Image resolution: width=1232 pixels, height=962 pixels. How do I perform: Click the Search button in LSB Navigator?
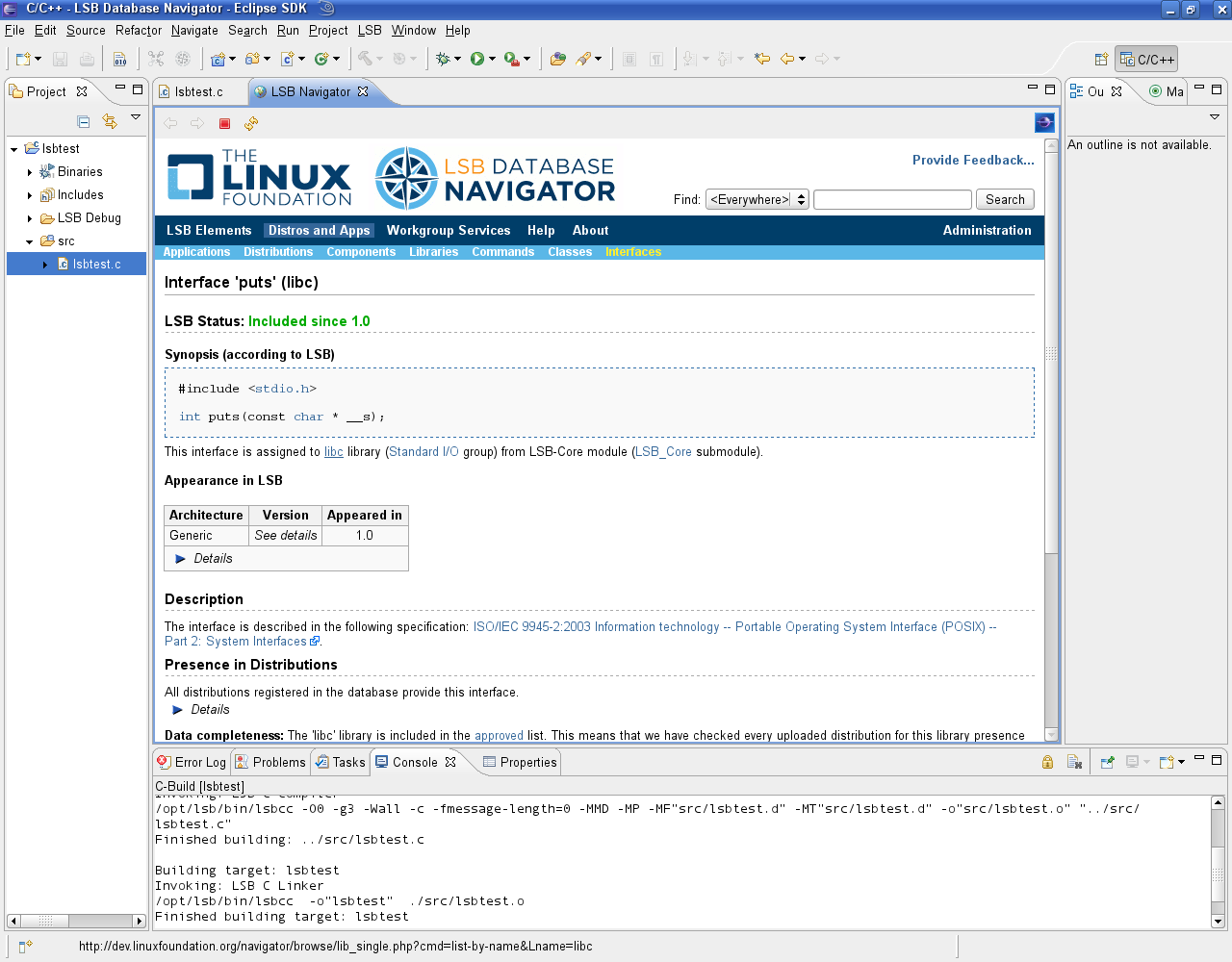tap(1005, 199)
